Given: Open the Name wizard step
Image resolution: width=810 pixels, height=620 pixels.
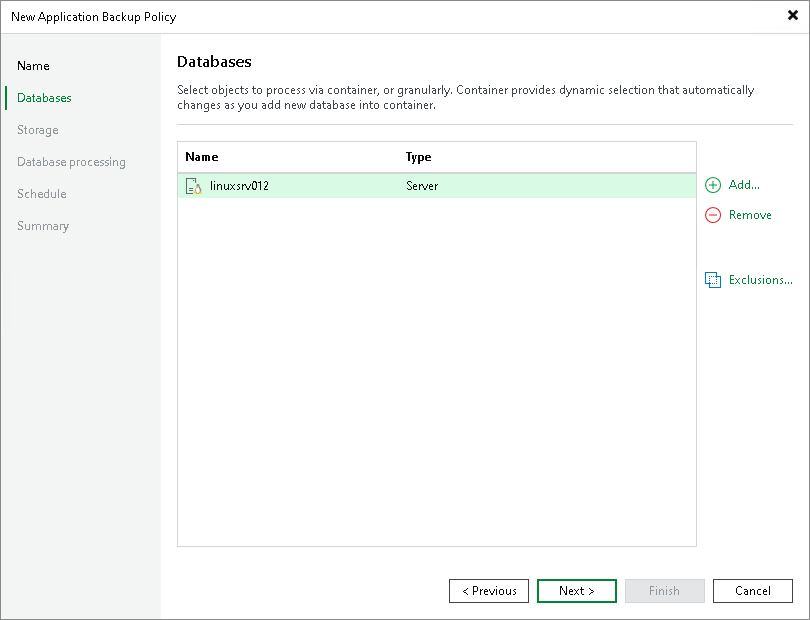Looking at the screenshot, I should [x=33, y=65].
